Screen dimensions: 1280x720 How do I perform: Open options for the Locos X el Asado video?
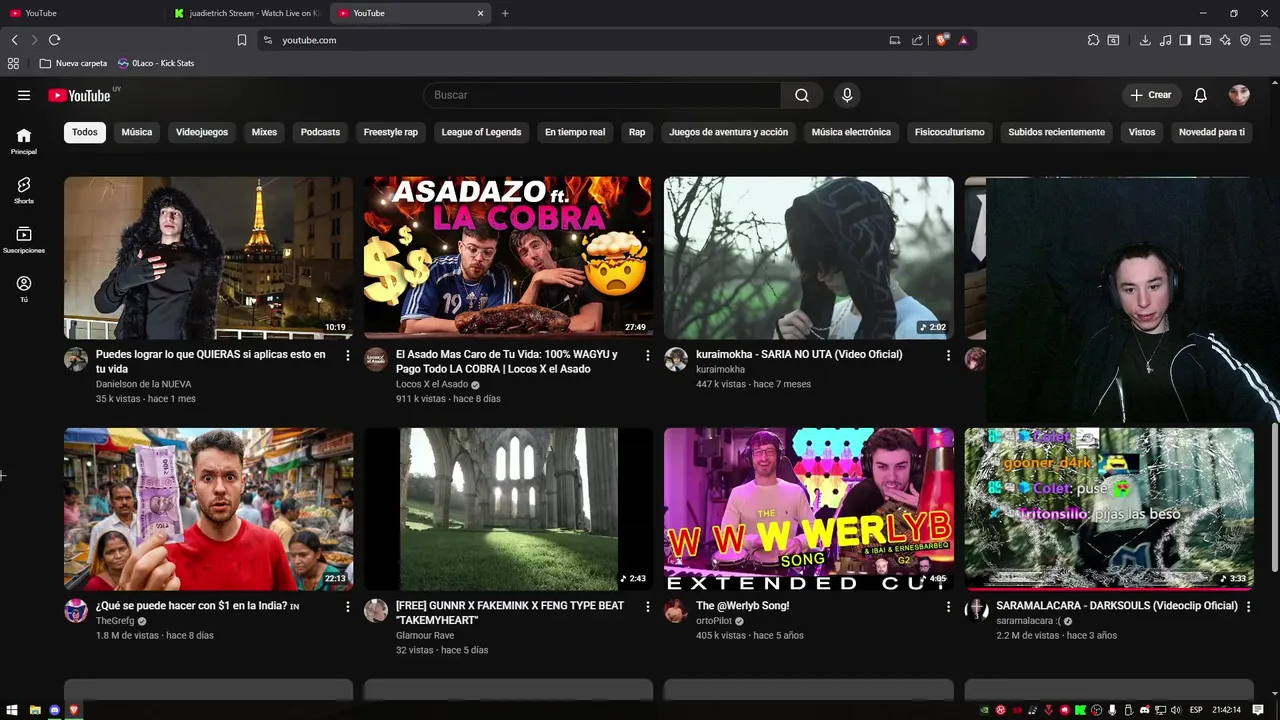[647, 355]
